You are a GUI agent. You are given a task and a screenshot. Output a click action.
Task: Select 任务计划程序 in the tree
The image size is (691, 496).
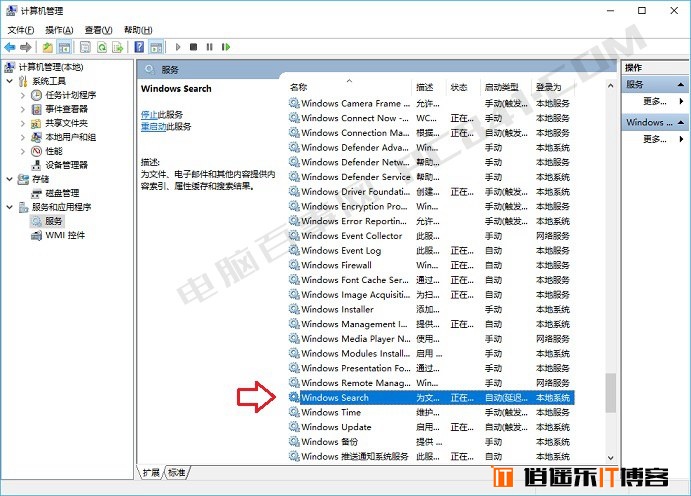(x=71, y=95)
